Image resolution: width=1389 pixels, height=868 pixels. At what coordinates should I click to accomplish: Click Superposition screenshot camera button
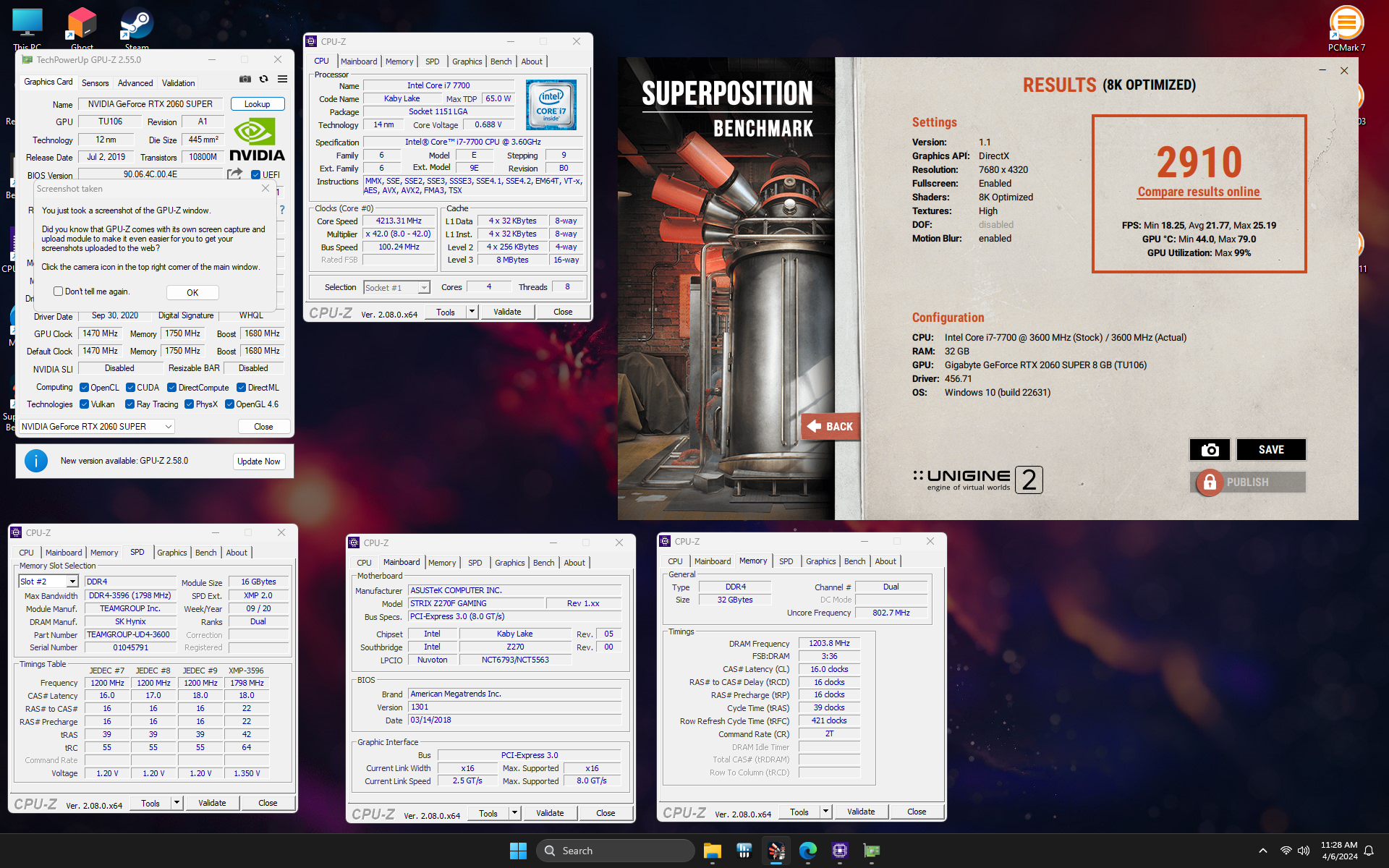(1210, 450)
